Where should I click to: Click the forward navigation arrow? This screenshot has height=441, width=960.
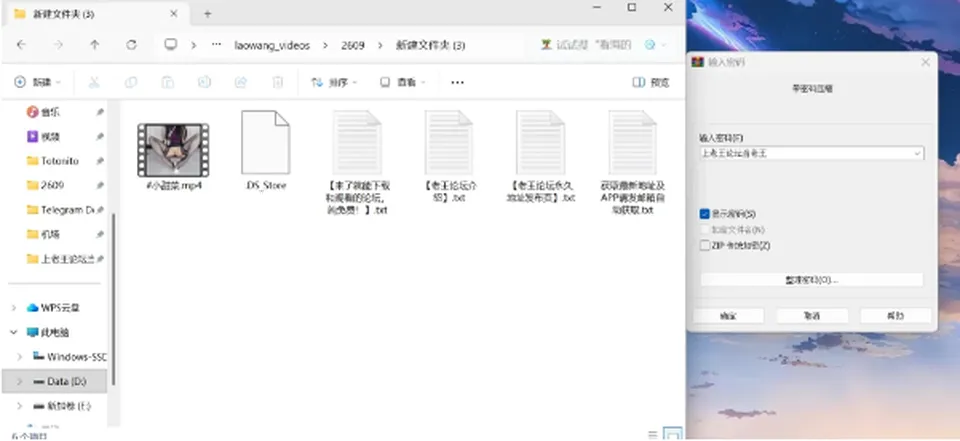click(x=58, y=45)
